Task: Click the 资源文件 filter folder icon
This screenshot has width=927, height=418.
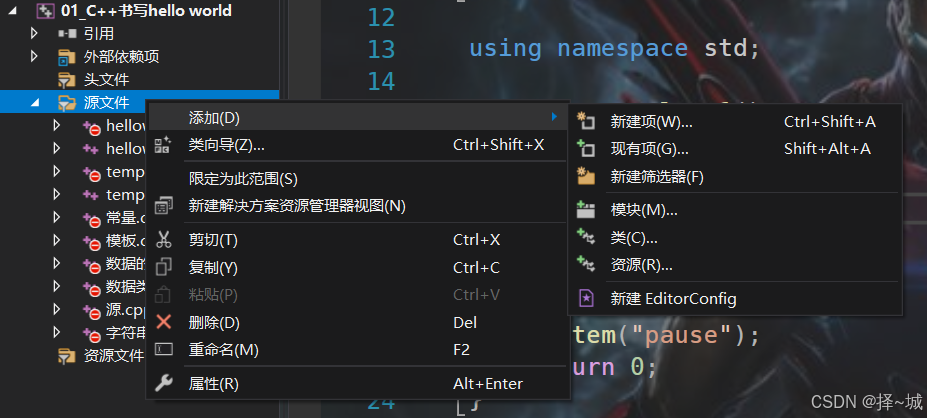Action: pos(67,356)
